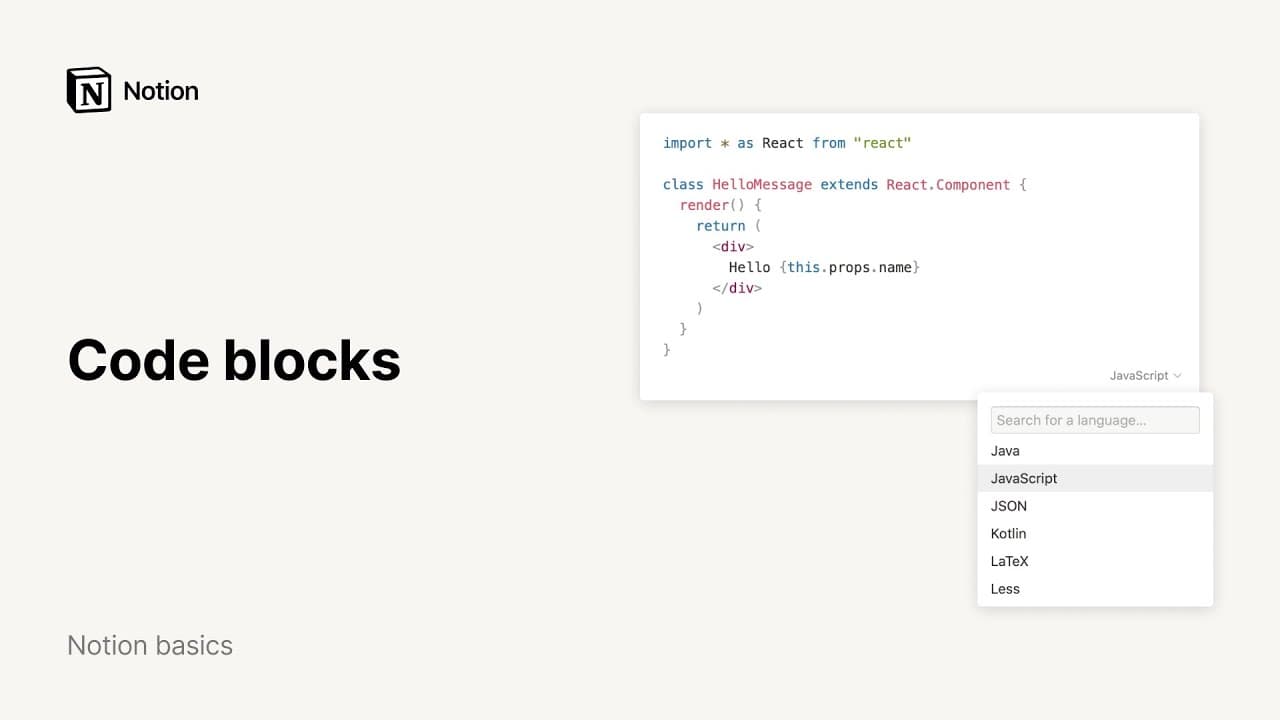Choose the highlighted JavaScript option in list

tap(1024, 478)
